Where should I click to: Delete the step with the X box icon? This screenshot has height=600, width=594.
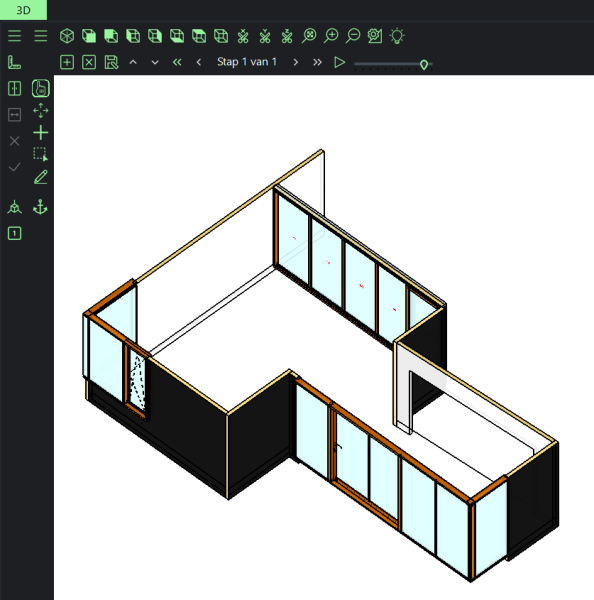pos(89,62)
